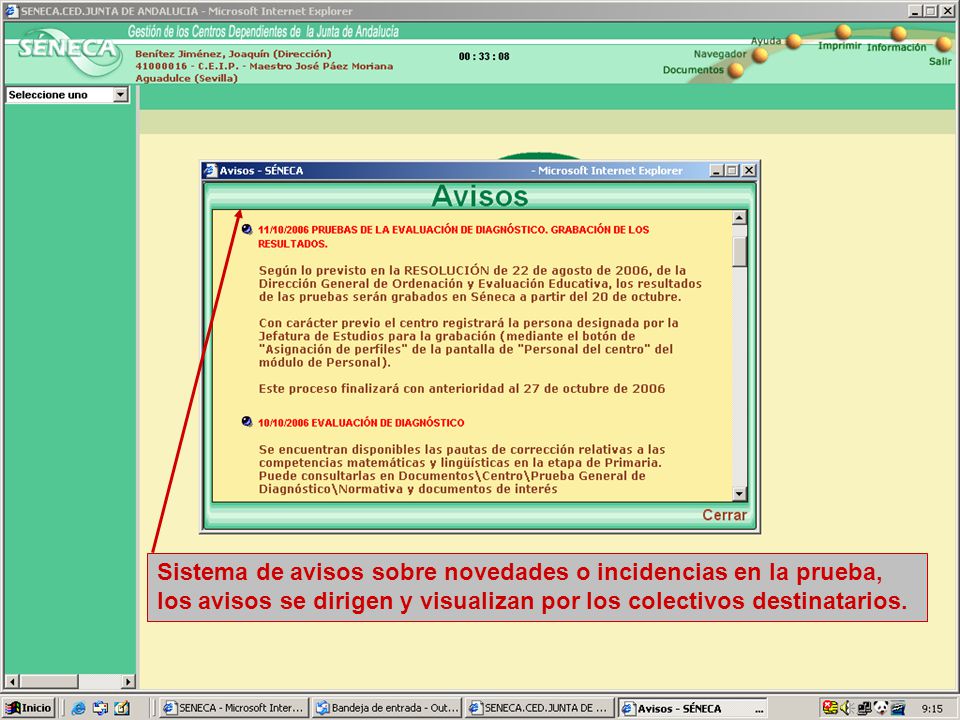The height and width of the screenshot is (720, 960).
Task: Expand the 'Seleccione uno' dropdown
Action: coord(121,95)
